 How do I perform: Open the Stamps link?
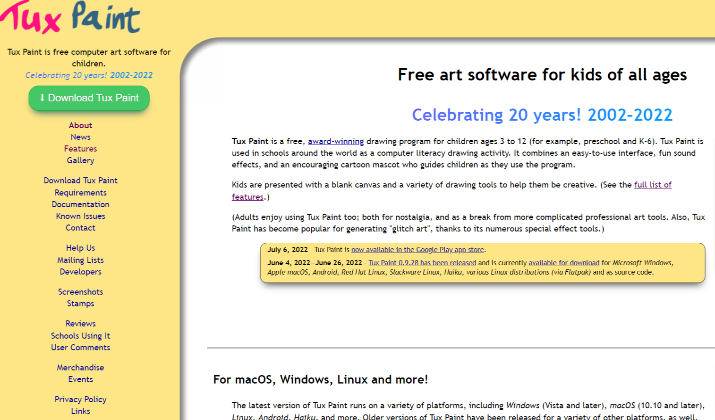(80, 304)
